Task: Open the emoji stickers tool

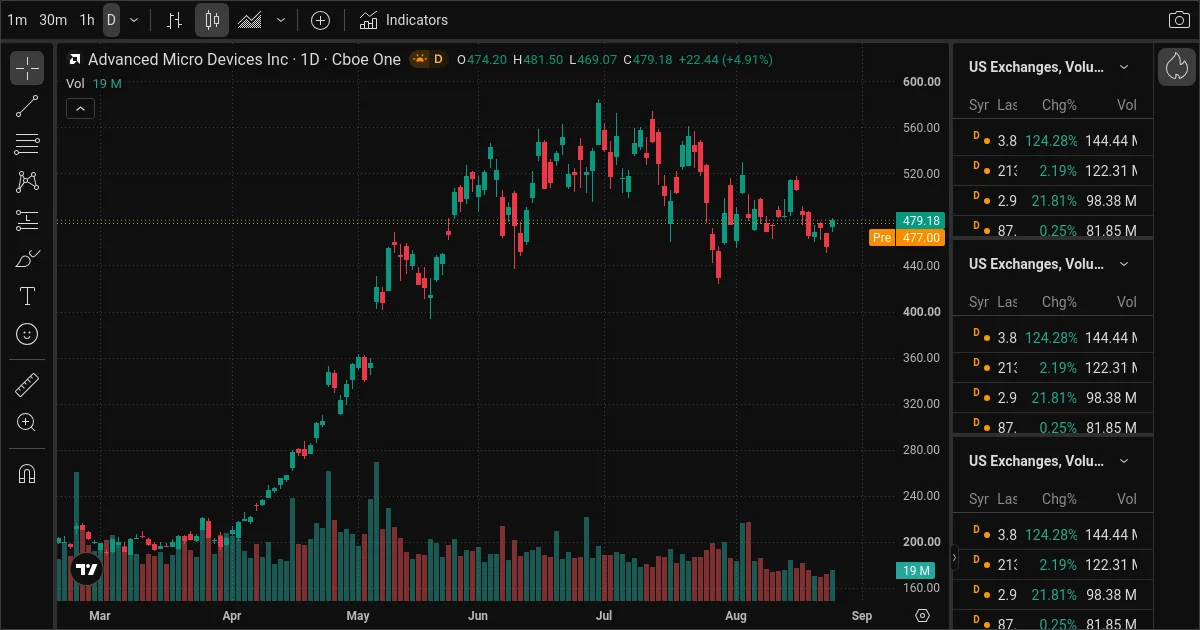Action: point(27,334)
